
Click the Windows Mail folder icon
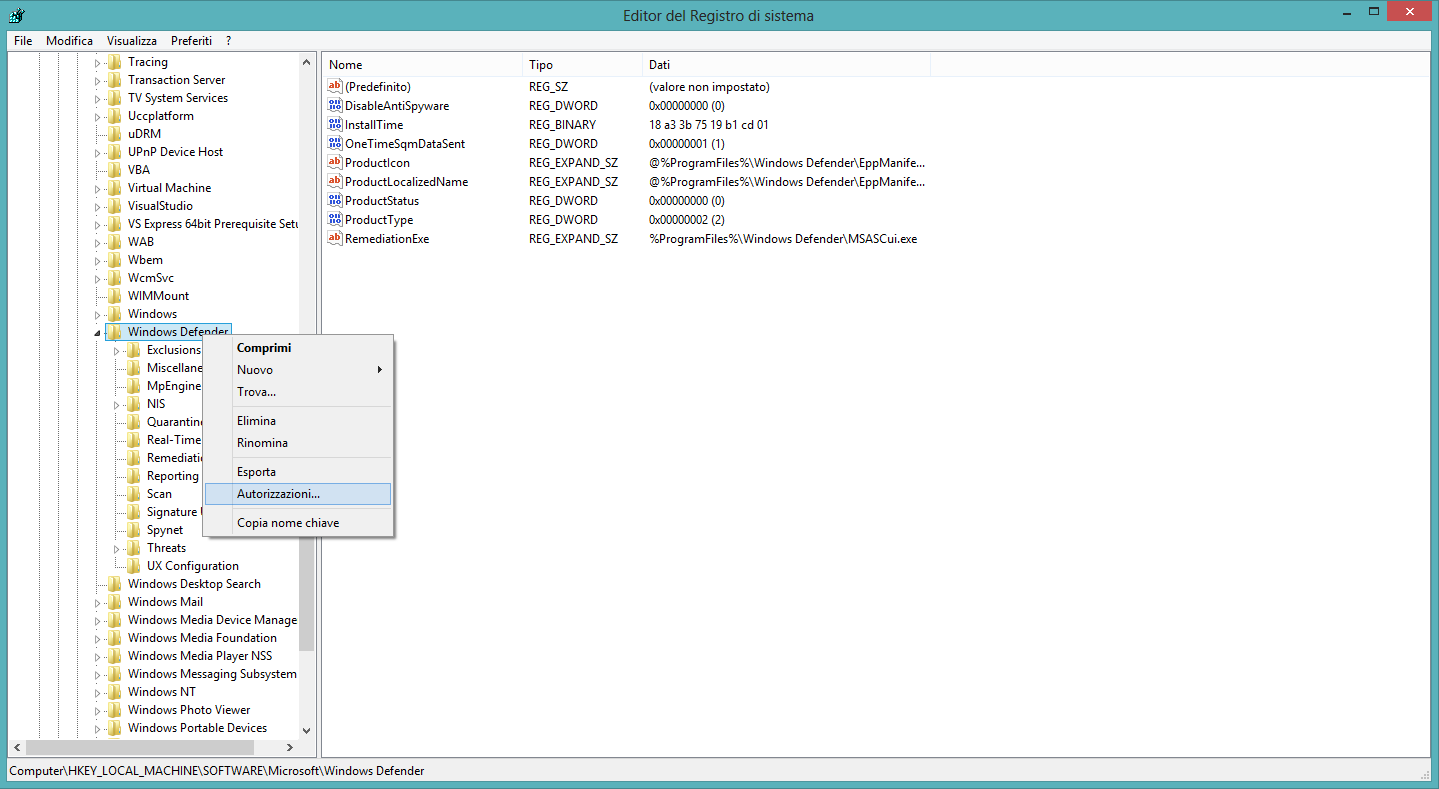[x=114, y=602]
